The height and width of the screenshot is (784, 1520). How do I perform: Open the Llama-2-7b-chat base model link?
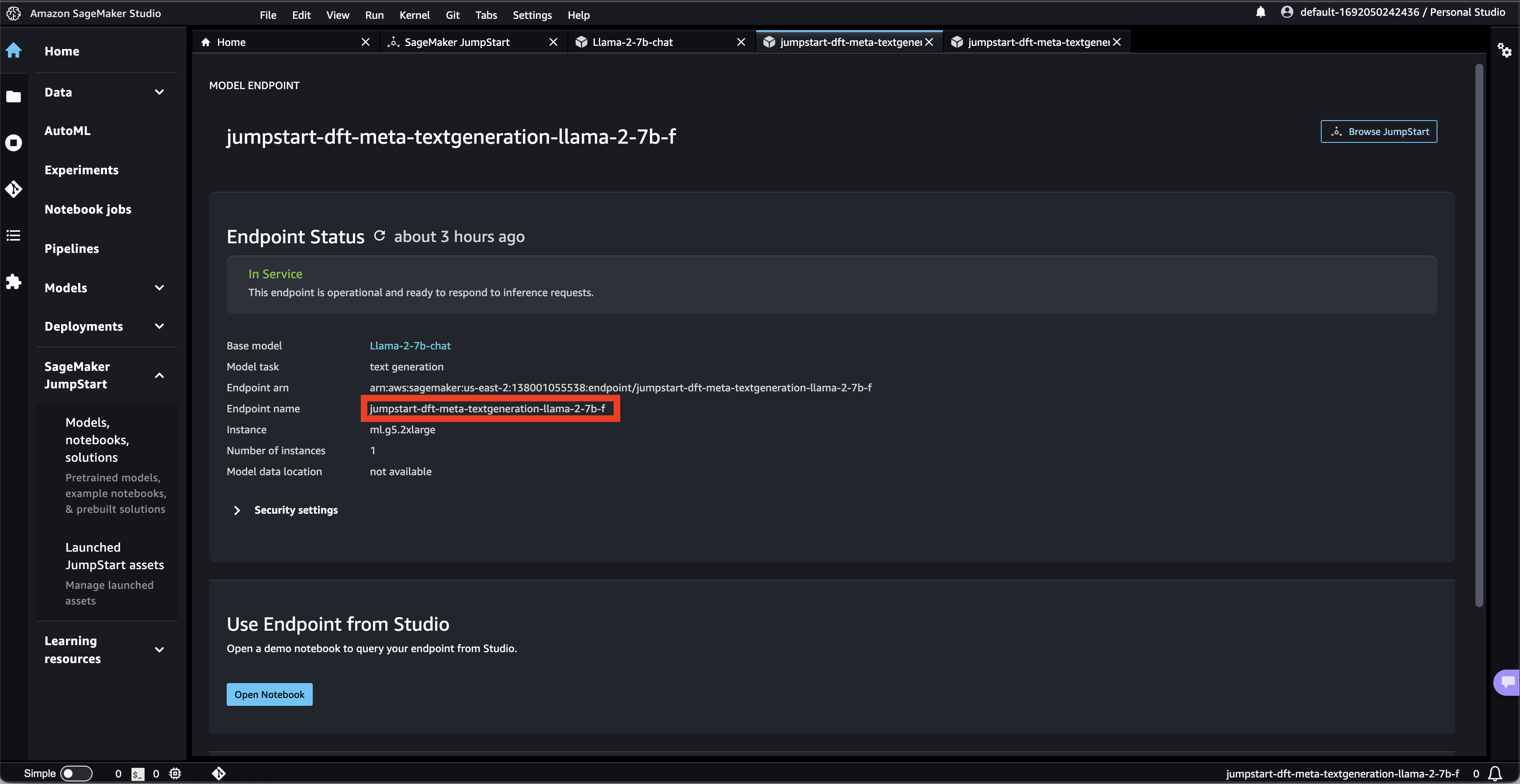click(410, 345)
